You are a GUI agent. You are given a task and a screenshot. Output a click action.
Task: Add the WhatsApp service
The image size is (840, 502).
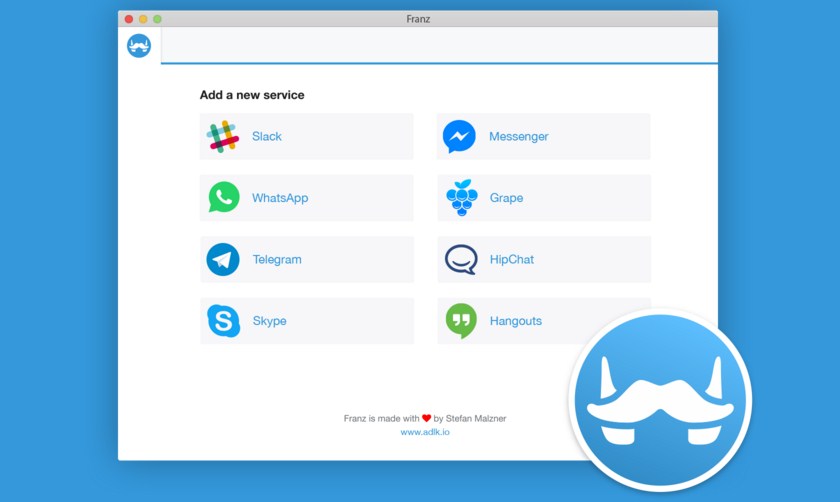(x=306, y=198)
